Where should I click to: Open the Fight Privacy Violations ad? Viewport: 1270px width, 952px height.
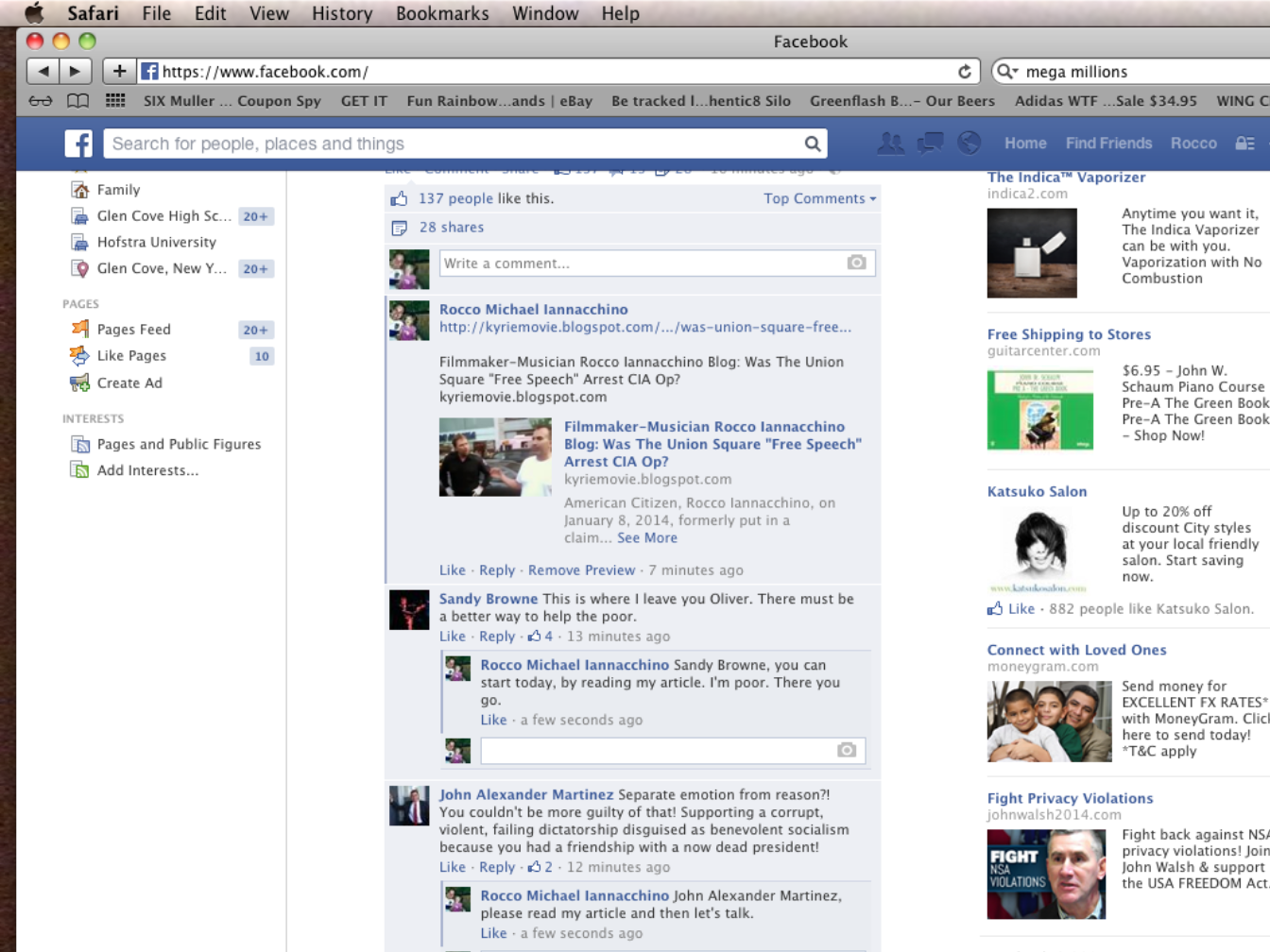[x=1070, y=799]
